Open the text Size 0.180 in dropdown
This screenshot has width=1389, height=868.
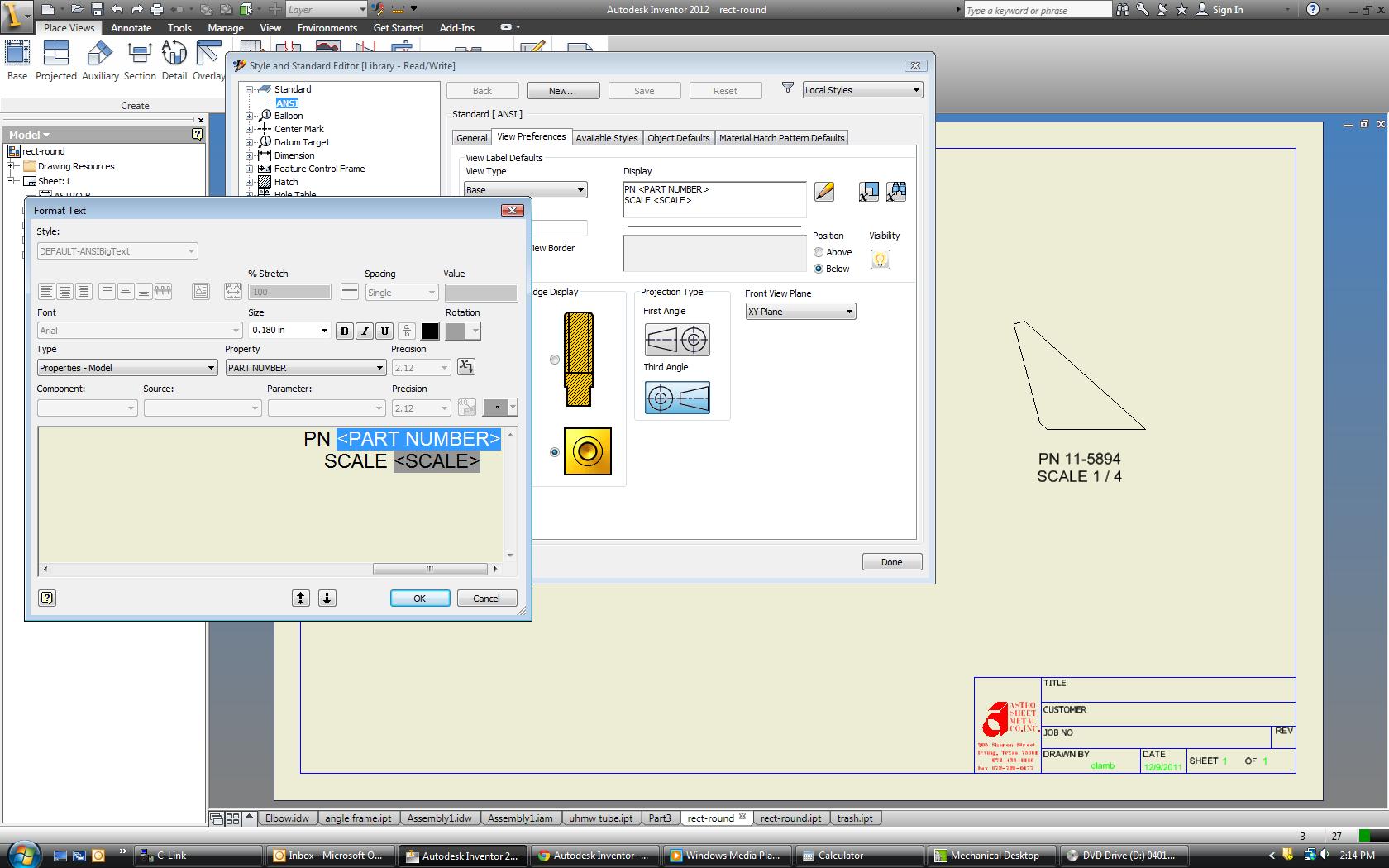point(323,331)
